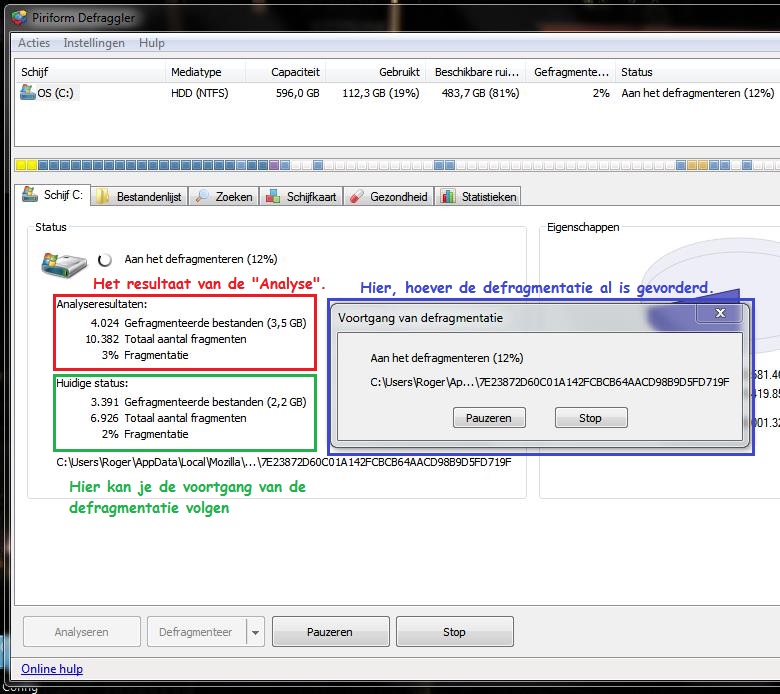Sort by the Gefragmente... column header
This screenshot has width=780, height=694.
coord(571,72)
